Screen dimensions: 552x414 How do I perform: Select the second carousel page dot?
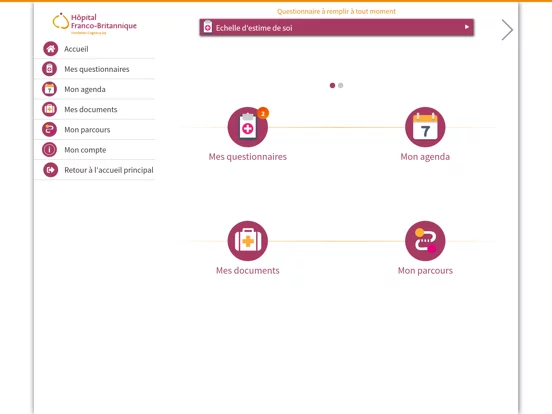click(x=340, y=86)
